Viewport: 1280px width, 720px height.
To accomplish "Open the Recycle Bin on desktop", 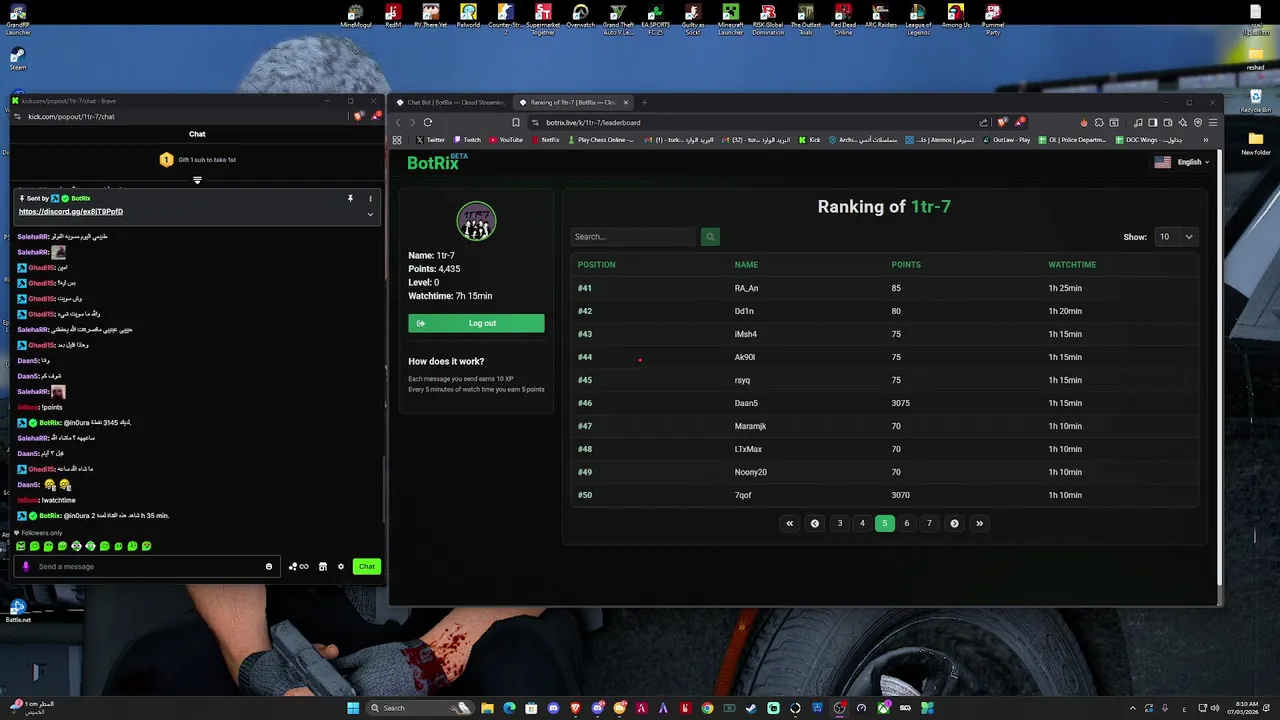I will [x=1256, y=100].
